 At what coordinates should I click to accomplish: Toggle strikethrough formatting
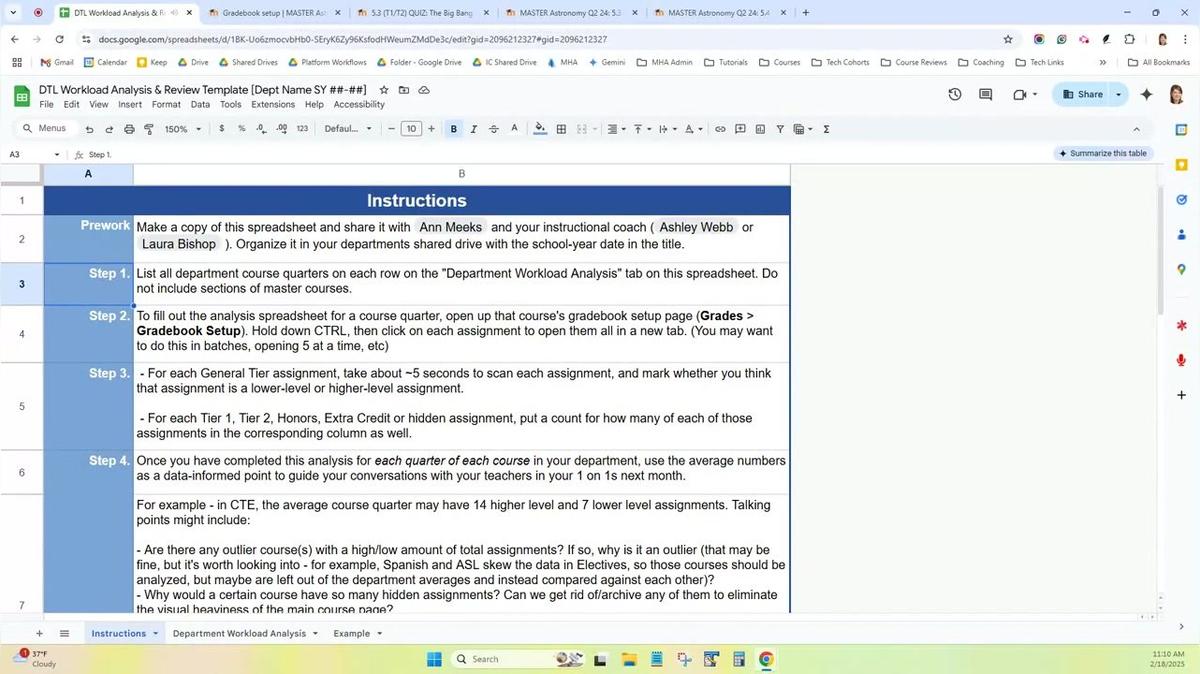point(494,129)
